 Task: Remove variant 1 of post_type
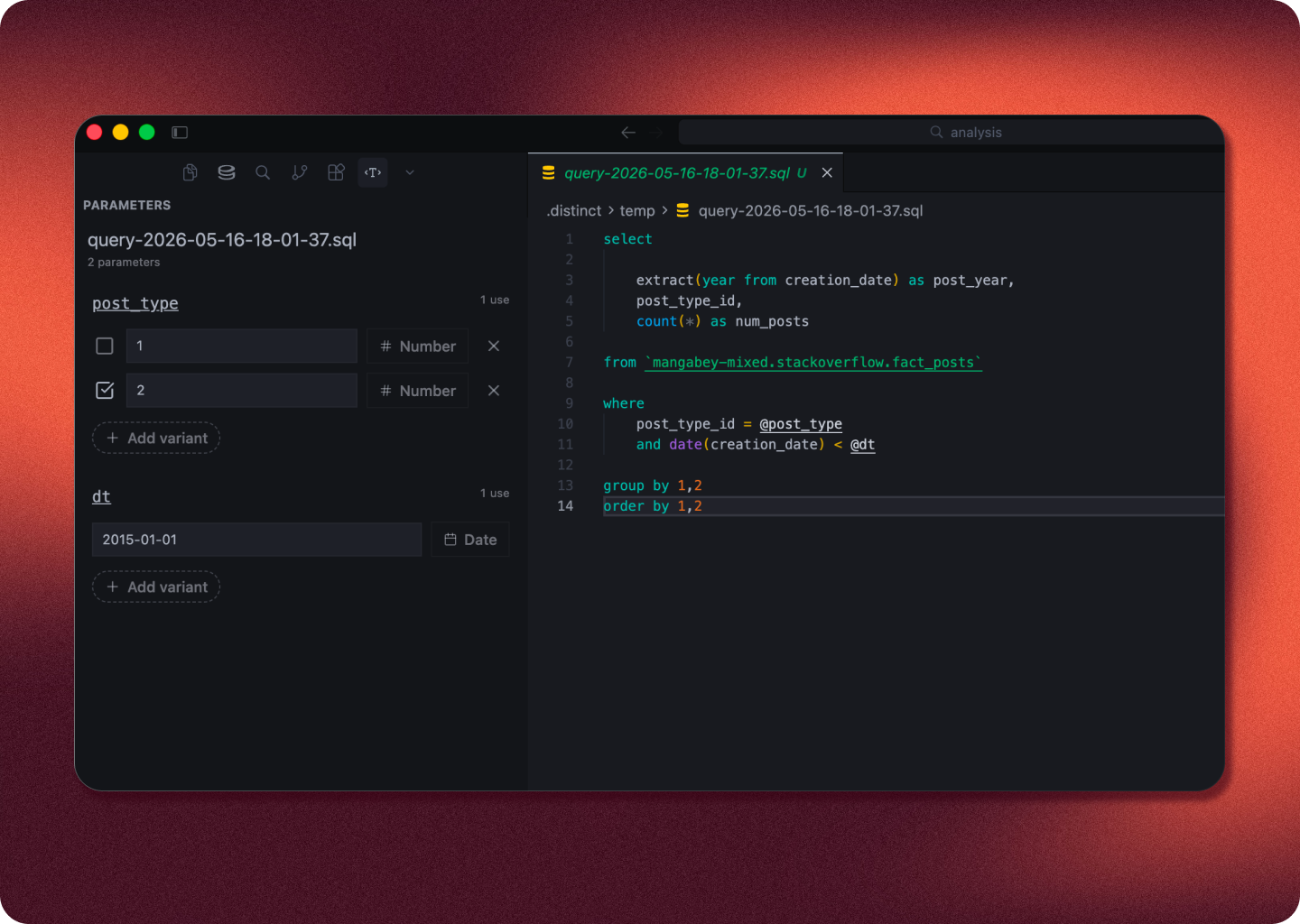click(x=494, y=346)
